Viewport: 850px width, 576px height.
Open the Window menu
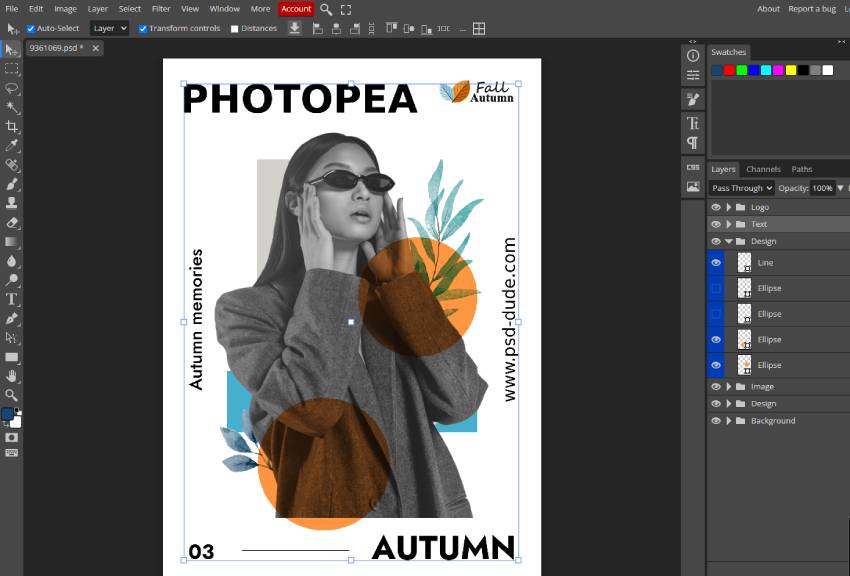click(x=224, y=9)
